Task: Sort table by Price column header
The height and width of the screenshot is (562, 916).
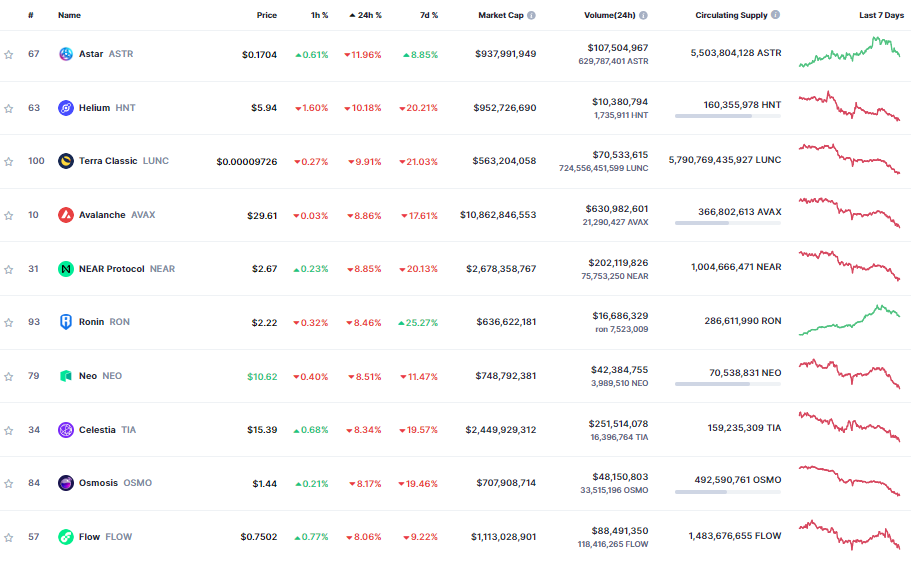Action: click(x=267, y=15)
